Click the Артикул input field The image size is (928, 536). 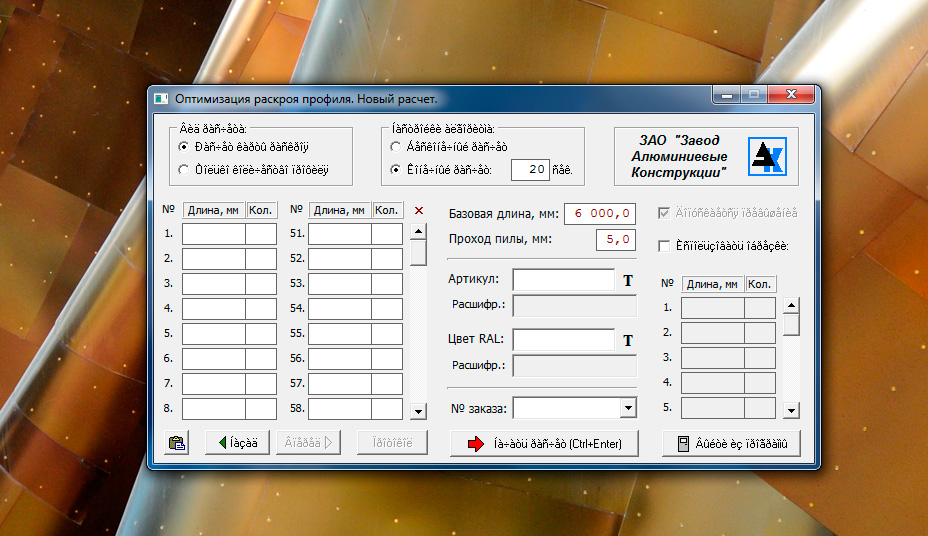563,280
